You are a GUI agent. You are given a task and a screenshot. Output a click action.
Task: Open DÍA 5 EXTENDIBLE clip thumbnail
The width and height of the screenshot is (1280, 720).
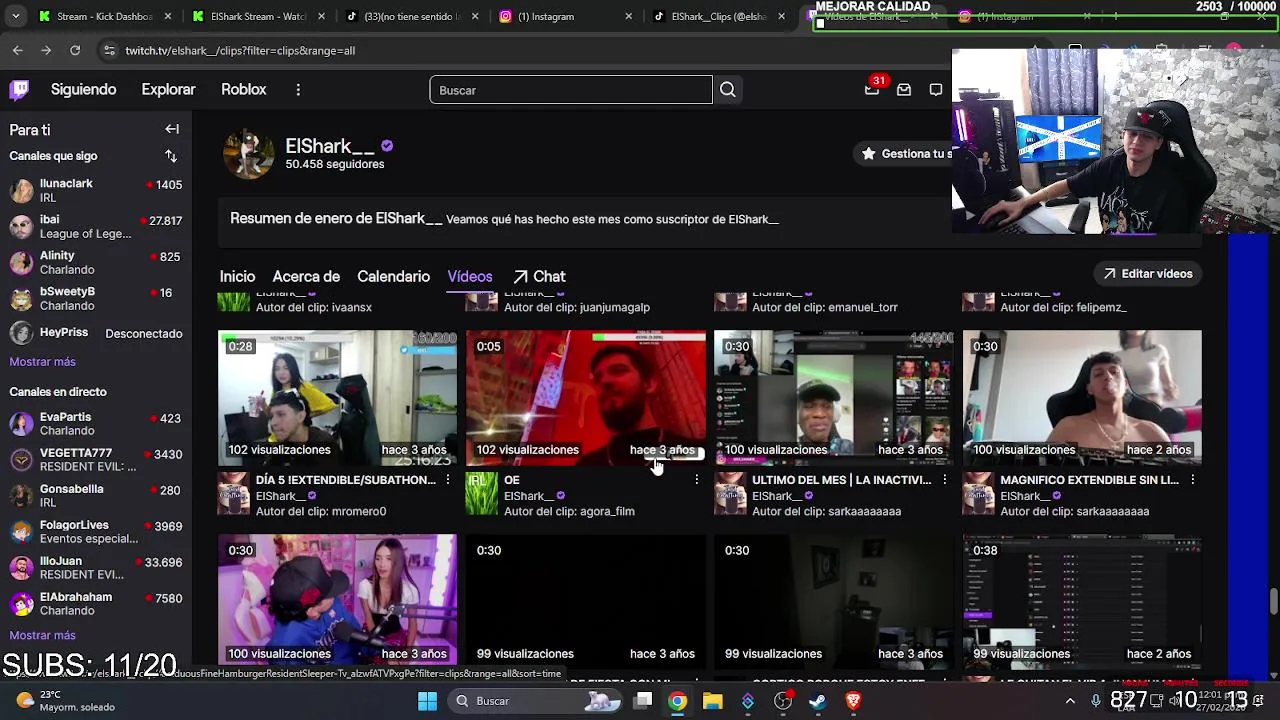[338, 398]
